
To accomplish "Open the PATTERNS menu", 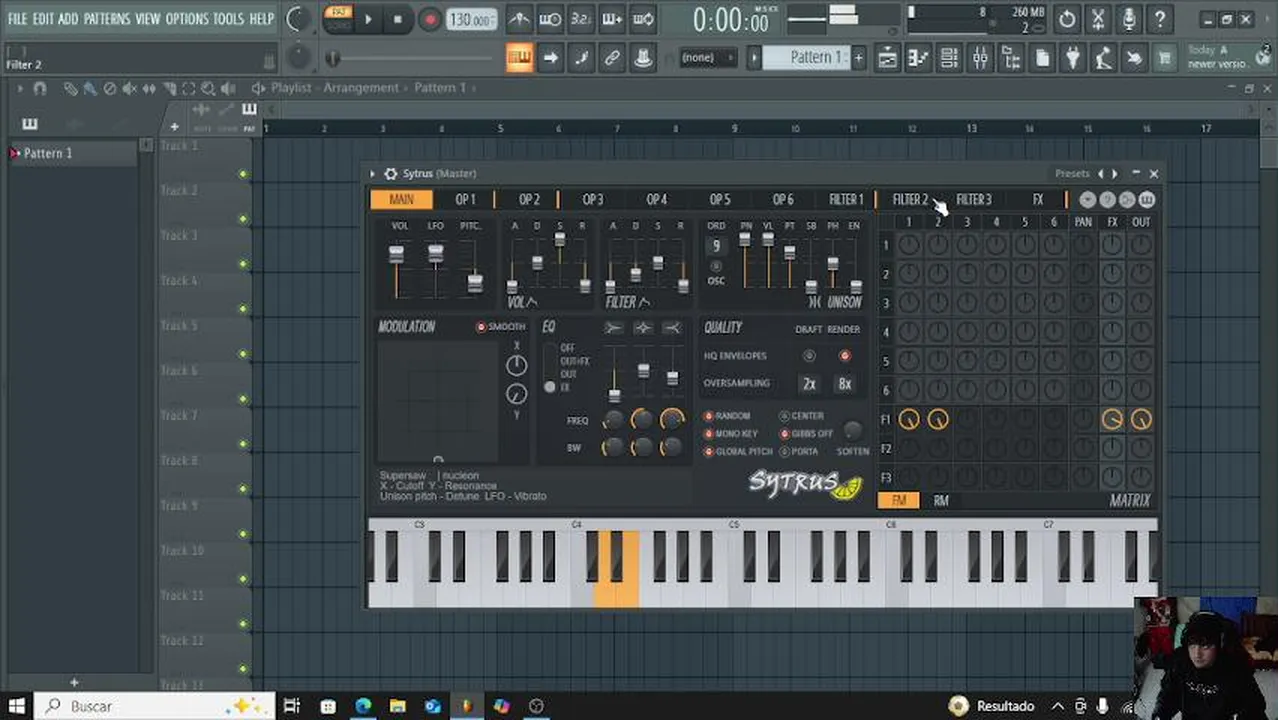I will [x=107, y=19].
